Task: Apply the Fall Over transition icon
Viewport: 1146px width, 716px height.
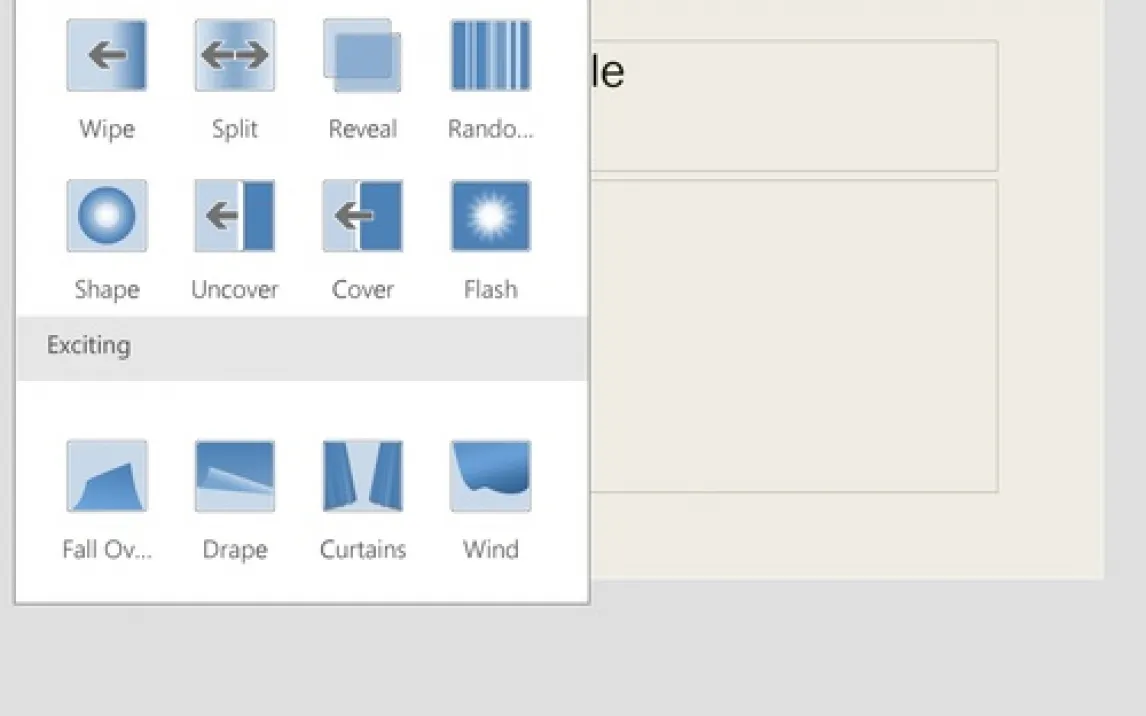Action: [107, 476]
